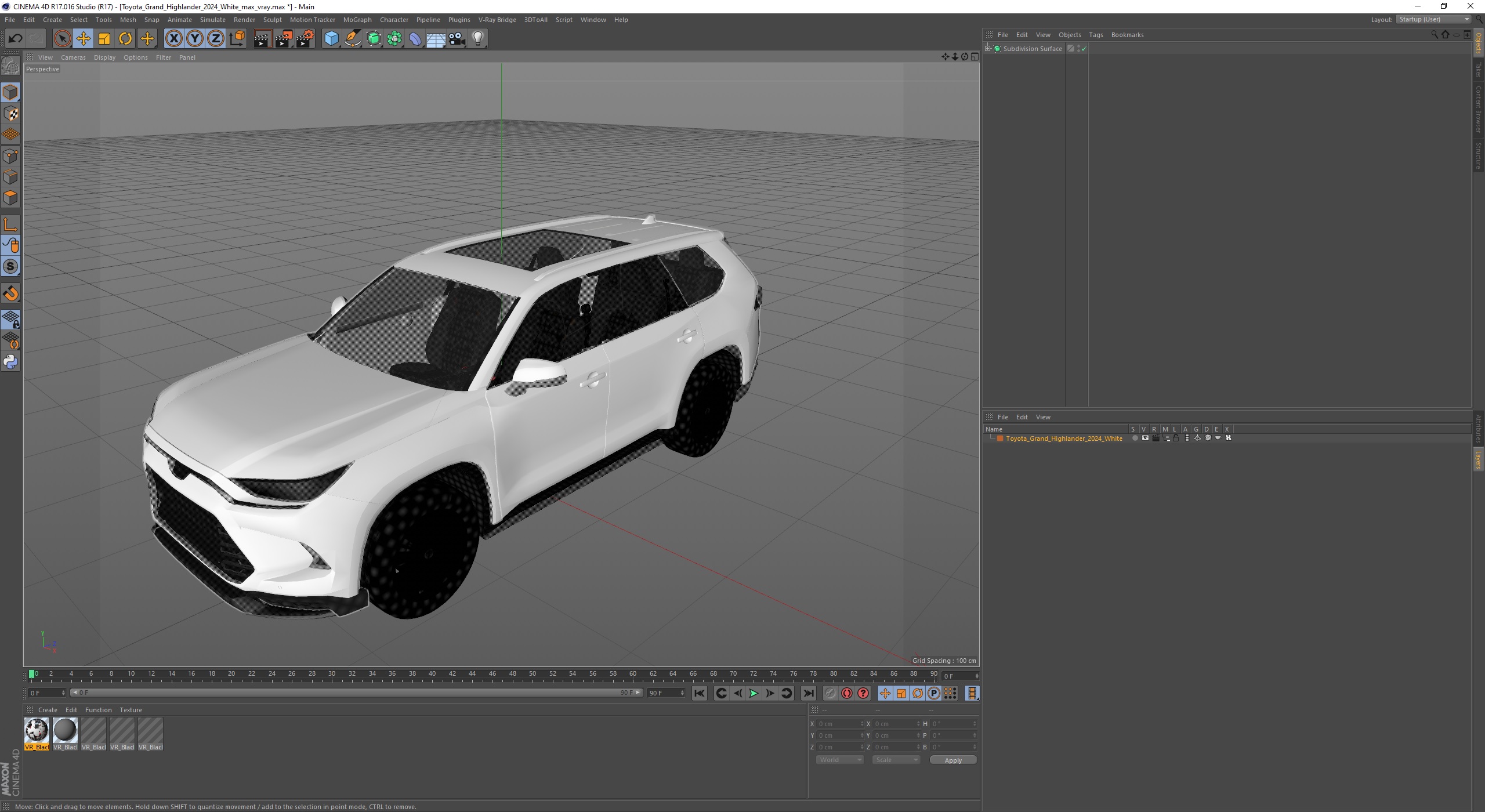Image resolution: width=1485 pixels, height=812 pixels.
Task: Go to end of animation
Action: coord(808,693)
